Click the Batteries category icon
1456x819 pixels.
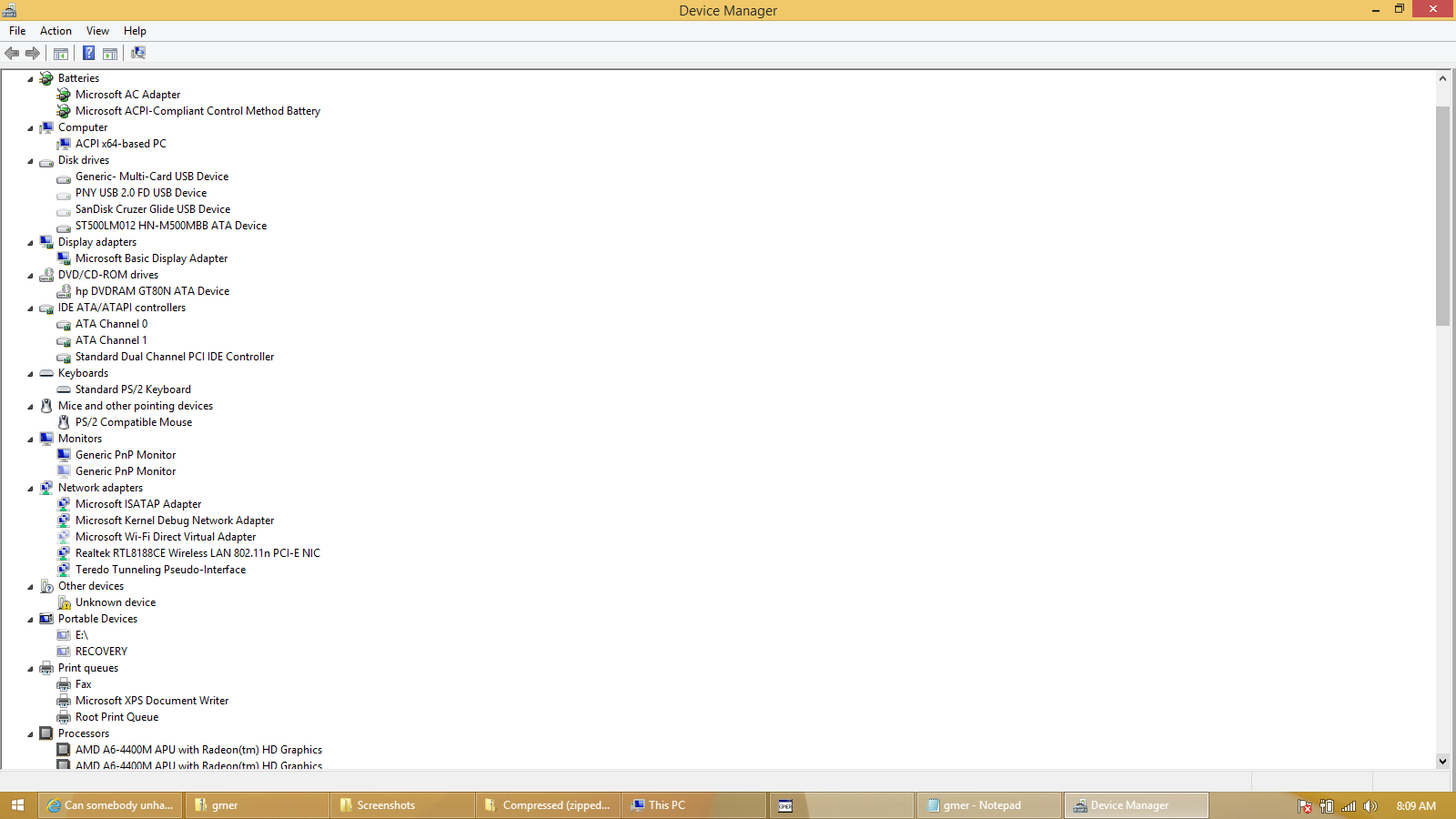click(x=46, y=78)
